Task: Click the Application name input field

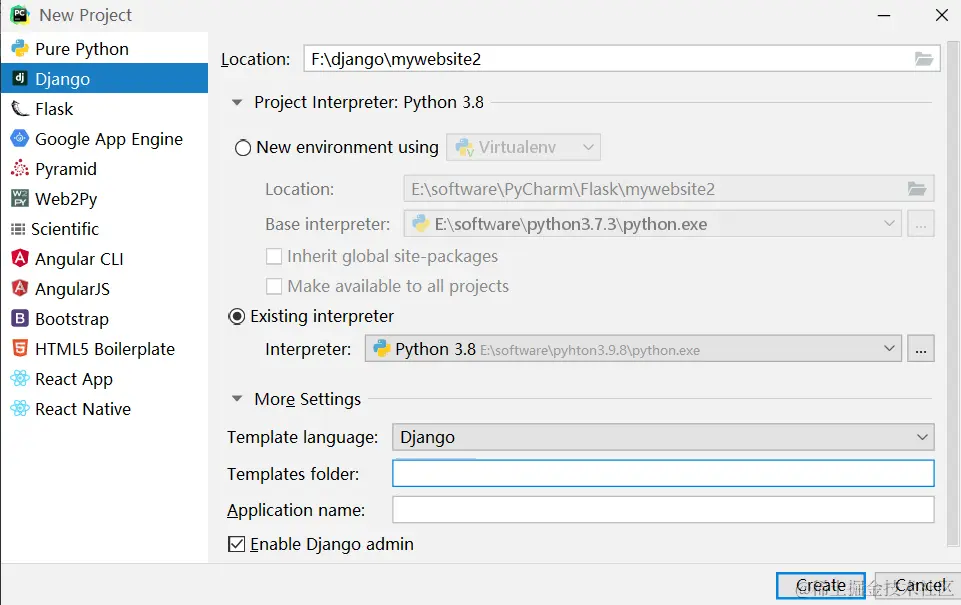Action: click(x=663, y=509)
